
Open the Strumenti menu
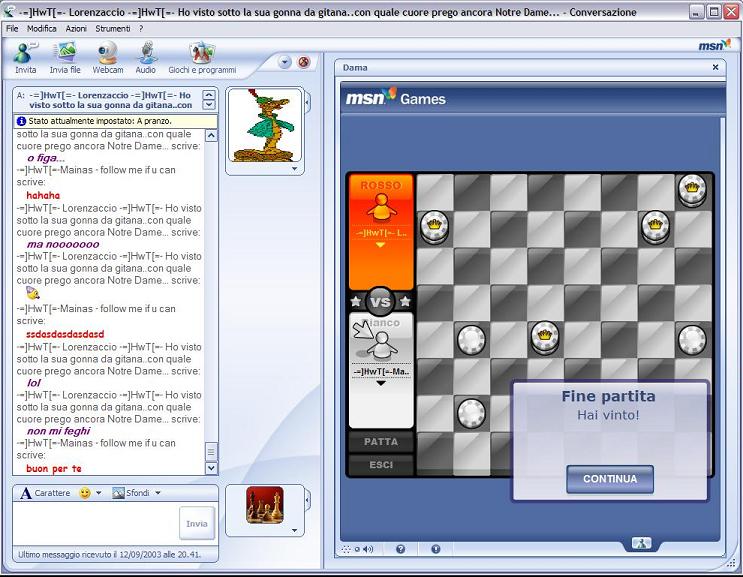pyautogui.click(x=113, y=29)
